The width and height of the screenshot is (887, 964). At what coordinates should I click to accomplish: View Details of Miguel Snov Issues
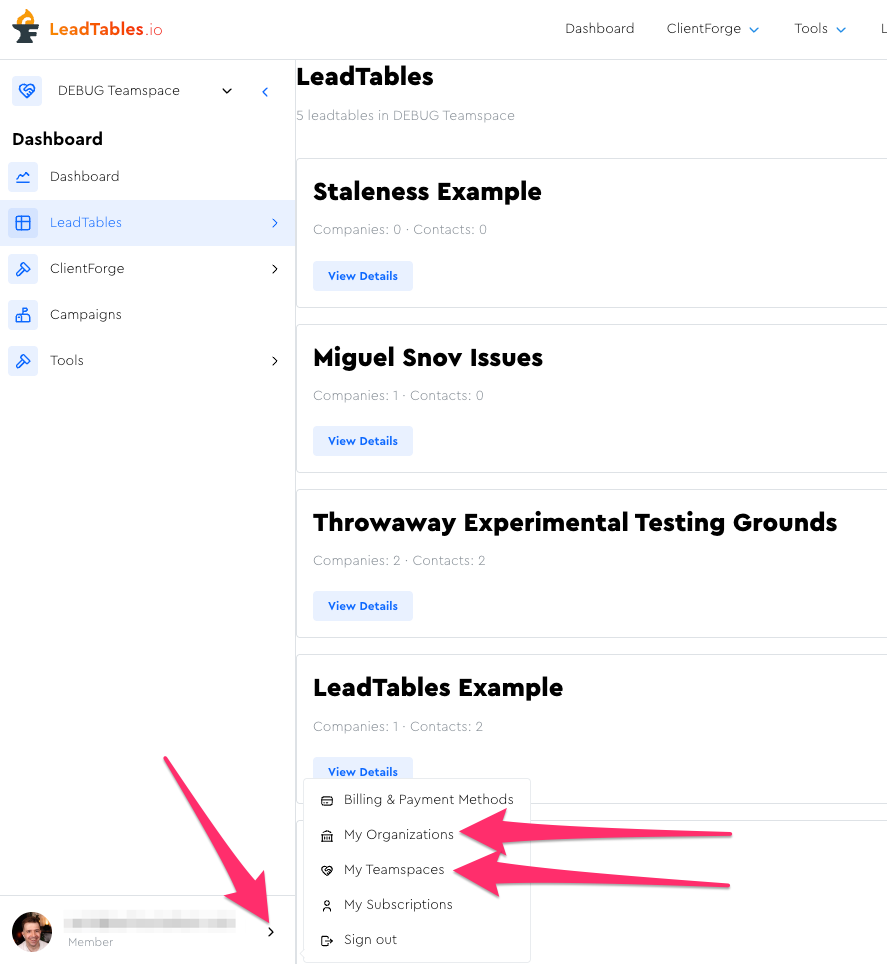362,441
